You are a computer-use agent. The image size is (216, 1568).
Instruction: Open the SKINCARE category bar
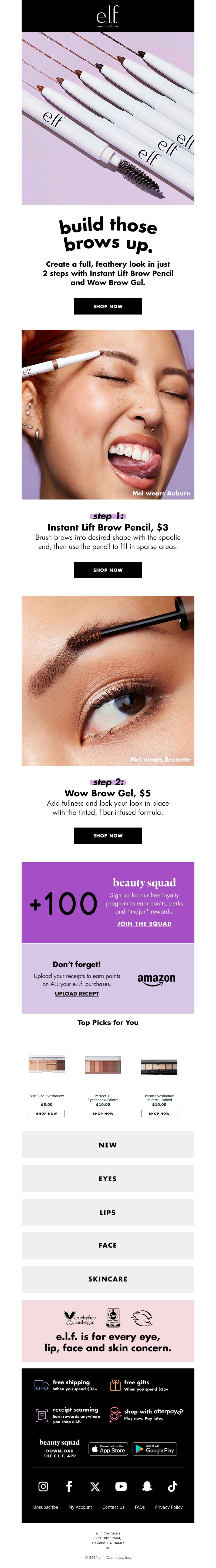click(x=108, y=1279)
